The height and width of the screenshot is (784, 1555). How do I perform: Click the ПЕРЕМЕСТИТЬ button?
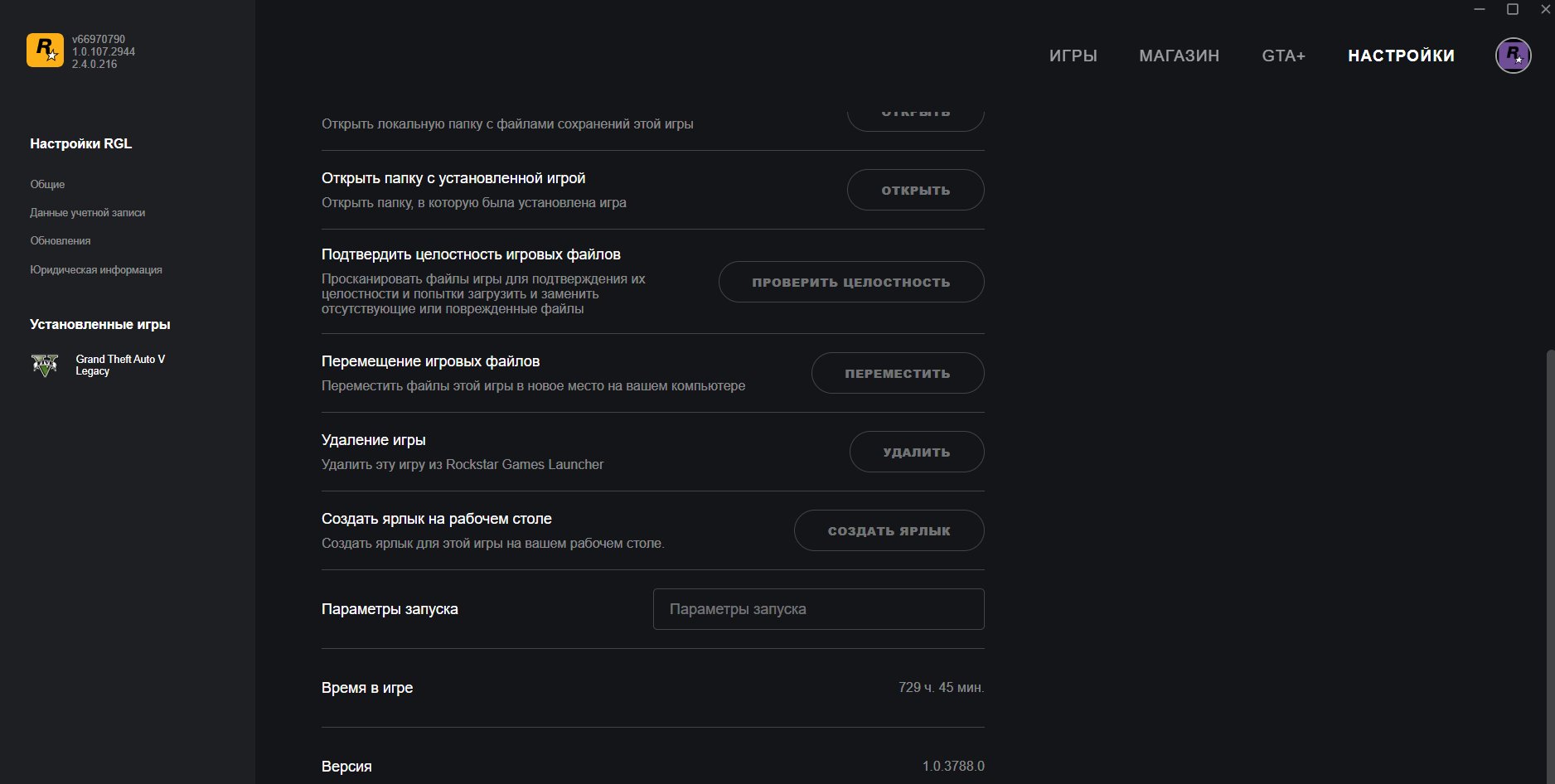tap(898, 373)
